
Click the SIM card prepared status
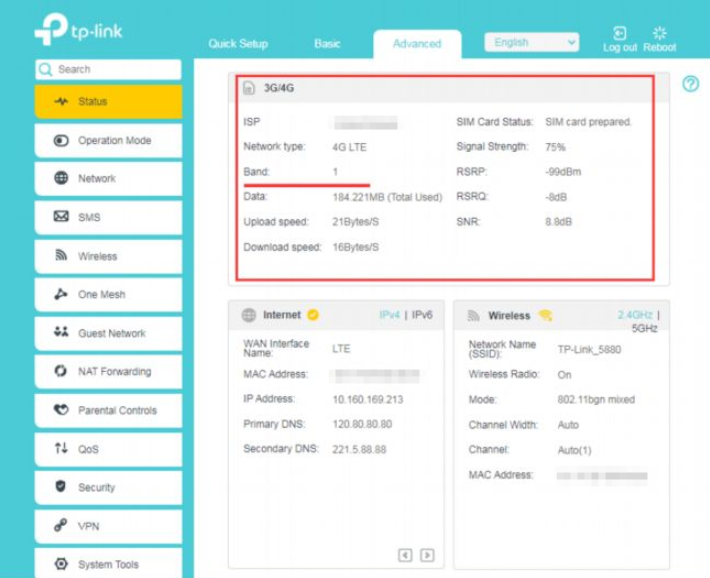pos(588,122)
